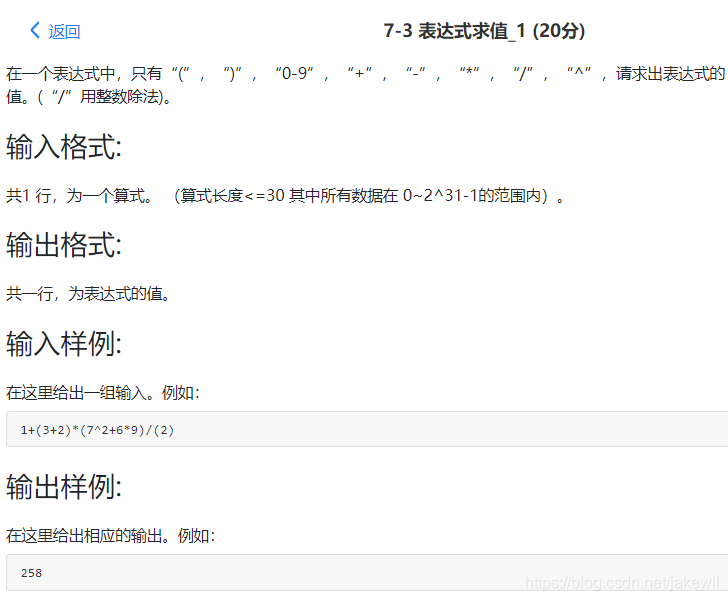The height and width of the screenshot is (601, 728).
Task: Click the back chevron arrow icon
Action: [x=35, y=30]
